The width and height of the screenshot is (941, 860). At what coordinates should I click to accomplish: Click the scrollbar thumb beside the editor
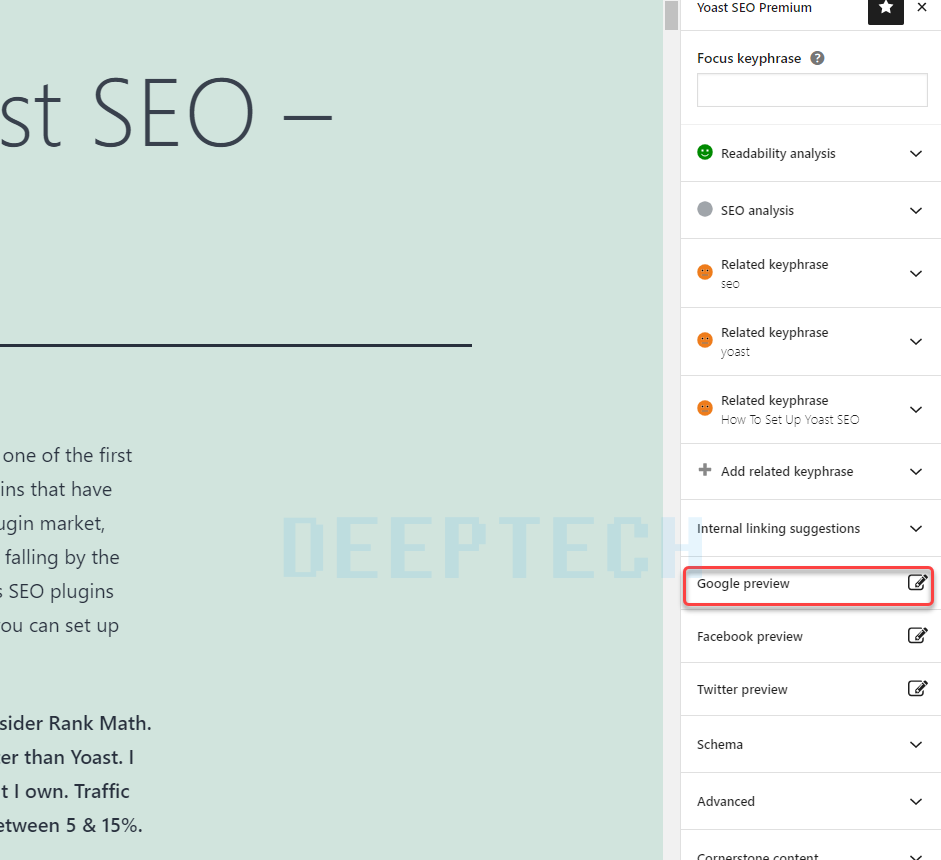click(671, 15)
